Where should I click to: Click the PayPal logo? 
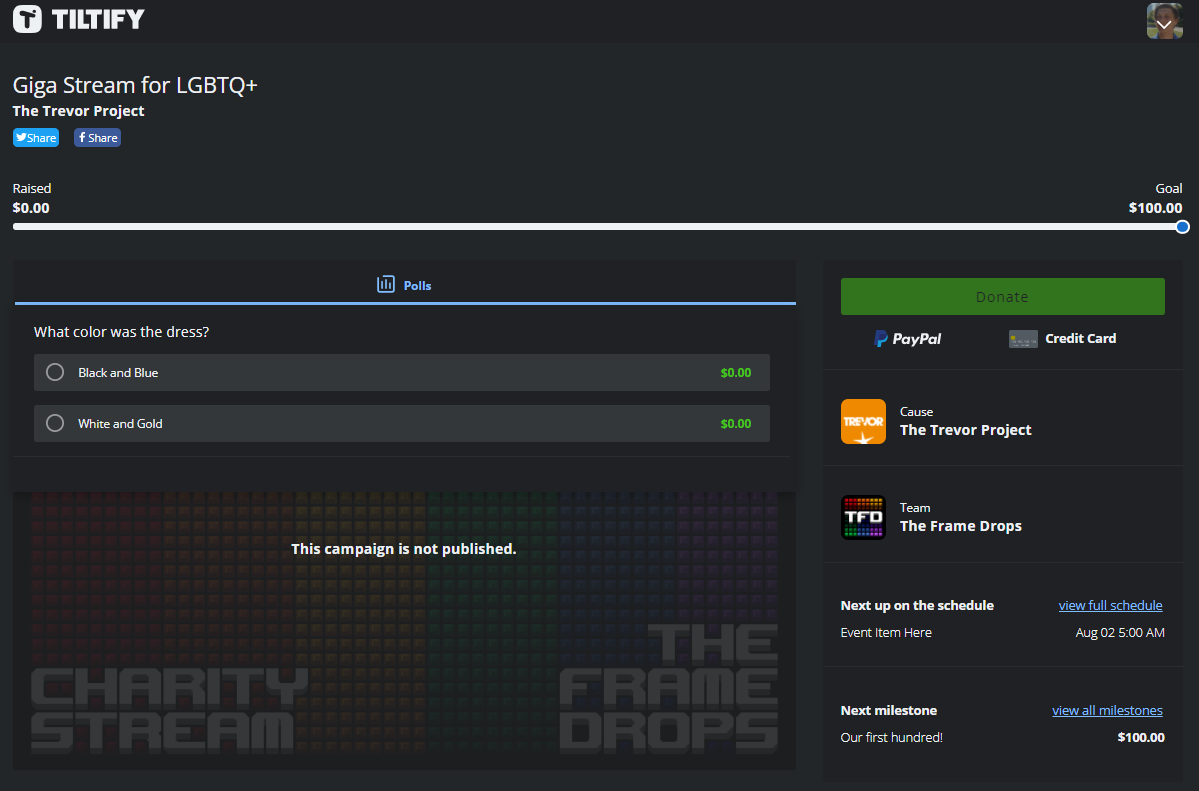click(908, 338)
